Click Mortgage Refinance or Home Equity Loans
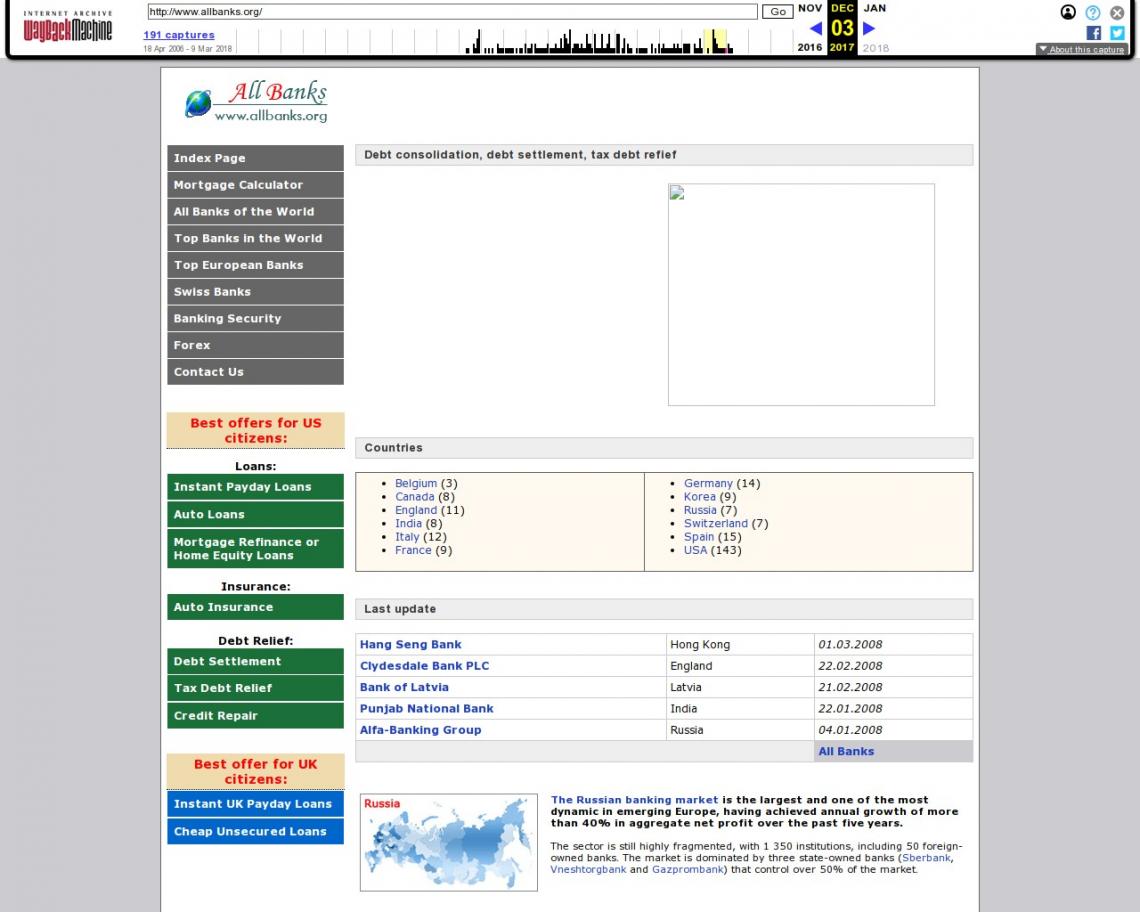 click(255, 548)
